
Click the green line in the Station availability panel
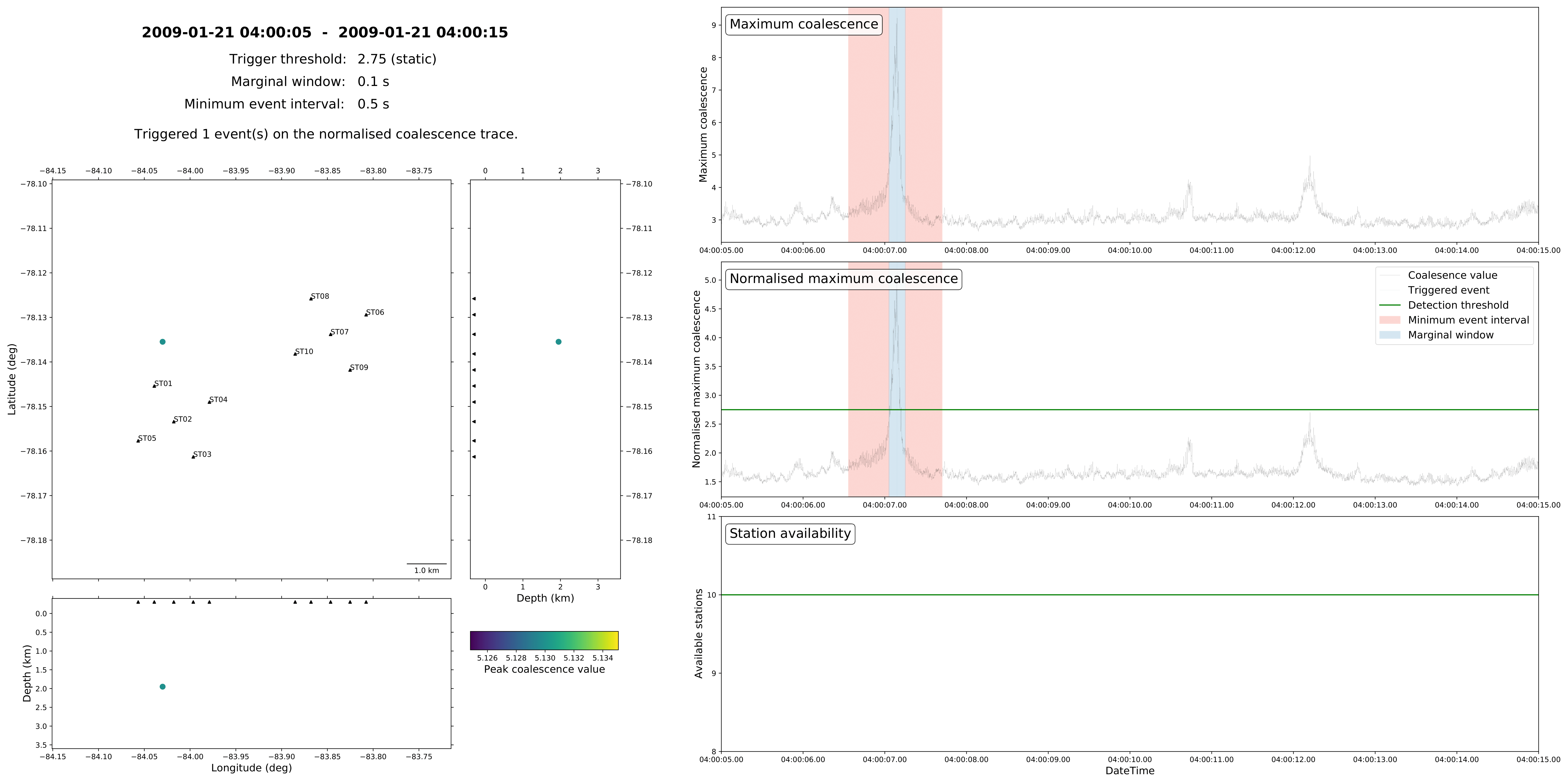tap(1130, 595)
